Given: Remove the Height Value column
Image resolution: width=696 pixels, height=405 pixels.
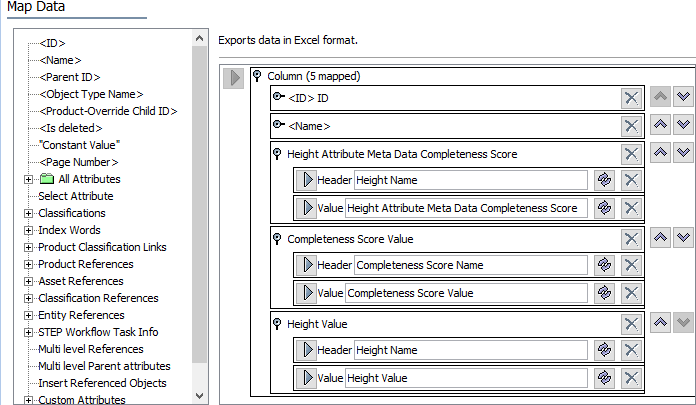Looking at the screenshot, I should click(x=631, y=324).
